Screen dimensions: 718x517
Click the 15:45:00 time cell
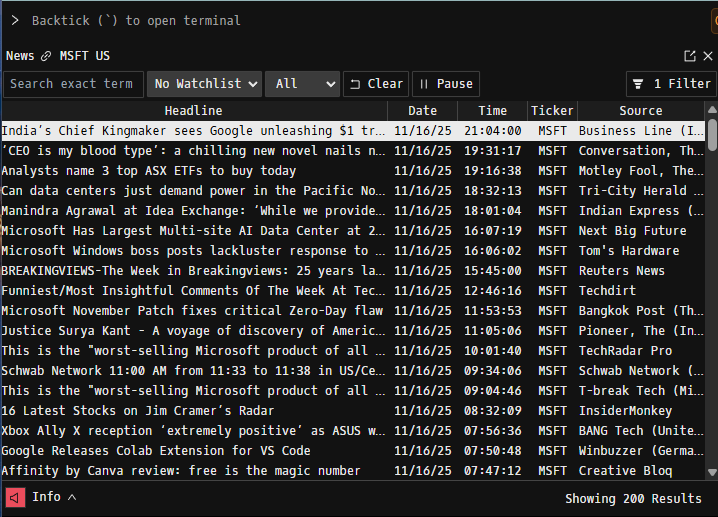(493, 271)
